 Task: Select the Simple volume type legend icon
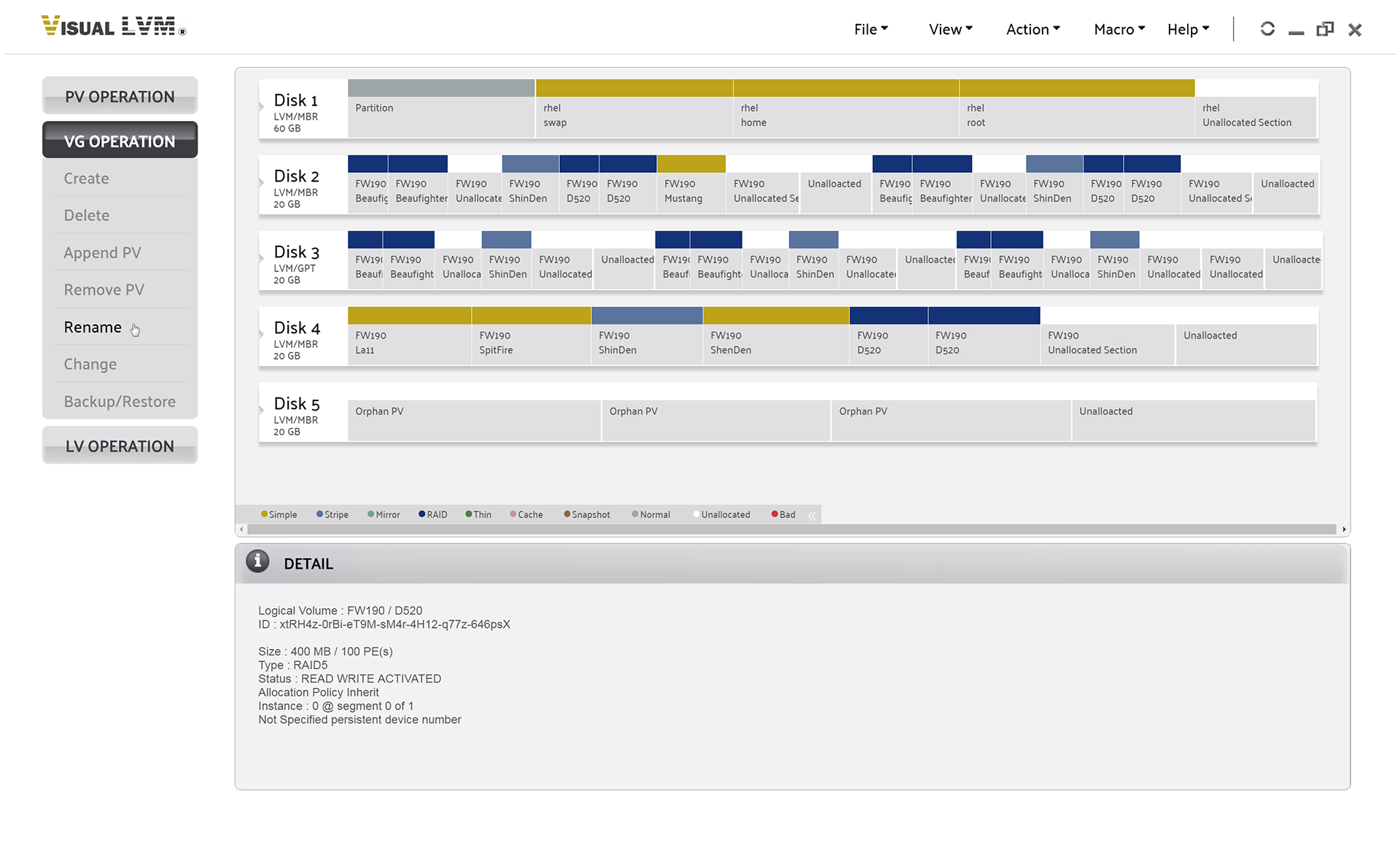point(263,514)
